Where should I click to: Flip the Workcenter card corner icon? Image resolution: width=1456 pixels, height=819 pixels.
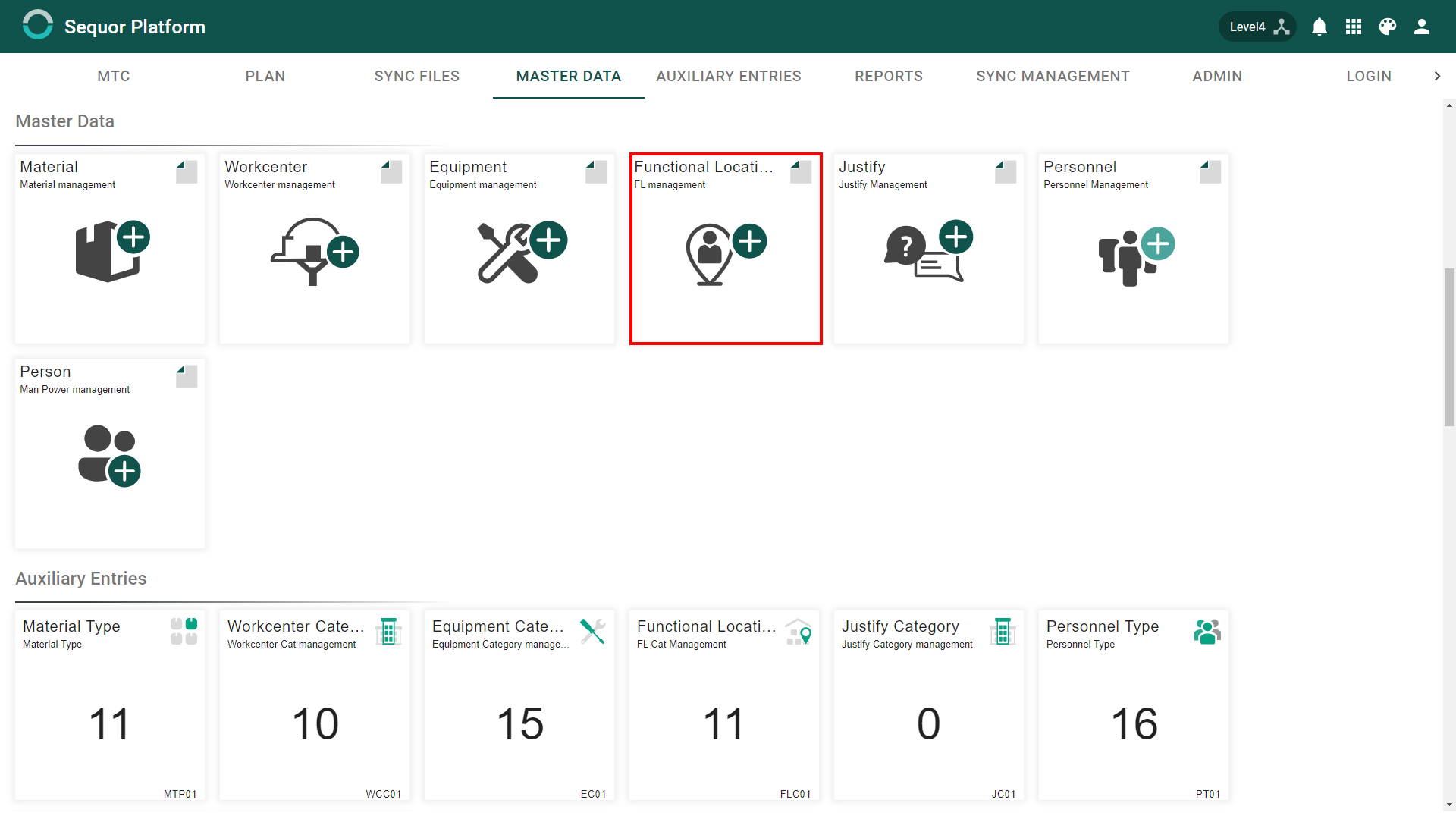391,171
